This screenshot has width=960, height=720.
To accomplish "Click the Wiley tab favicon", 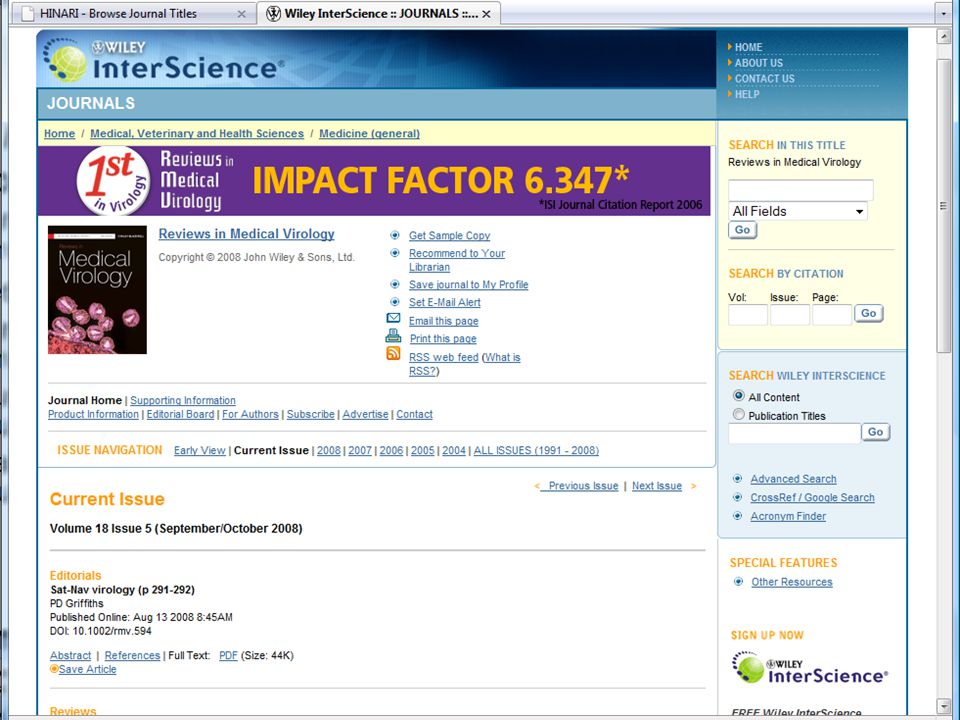I will click(x=274, y=13).
